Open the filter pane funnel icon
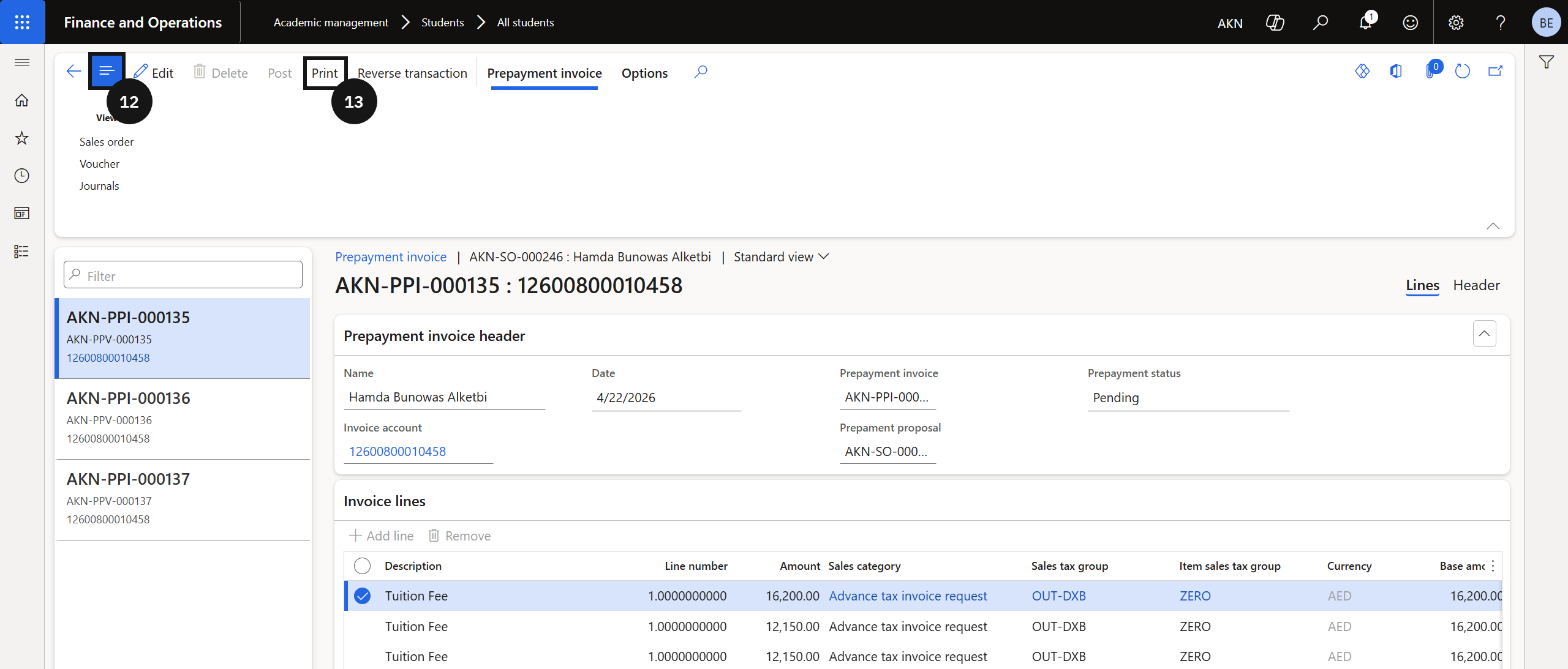The height and width of the screenshot is (669, 1568). pos(1547,62)
